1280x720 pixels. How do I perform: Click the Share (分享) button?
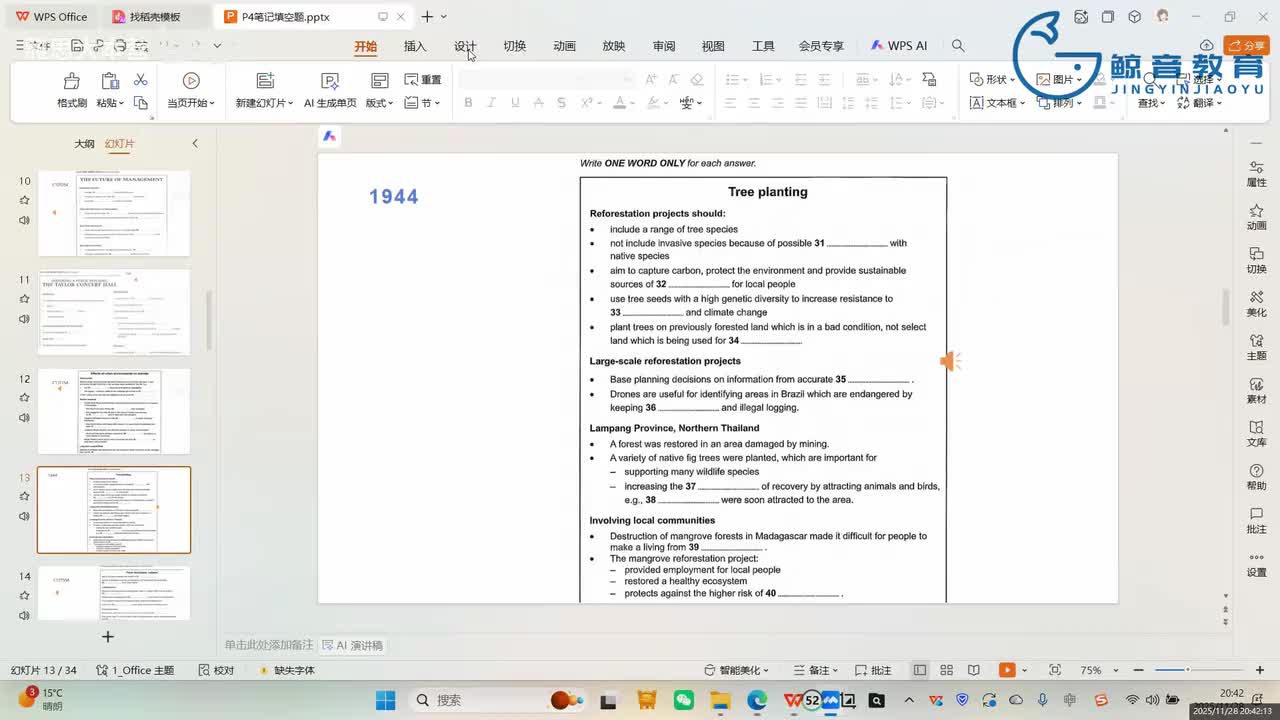pos(1247,46)
